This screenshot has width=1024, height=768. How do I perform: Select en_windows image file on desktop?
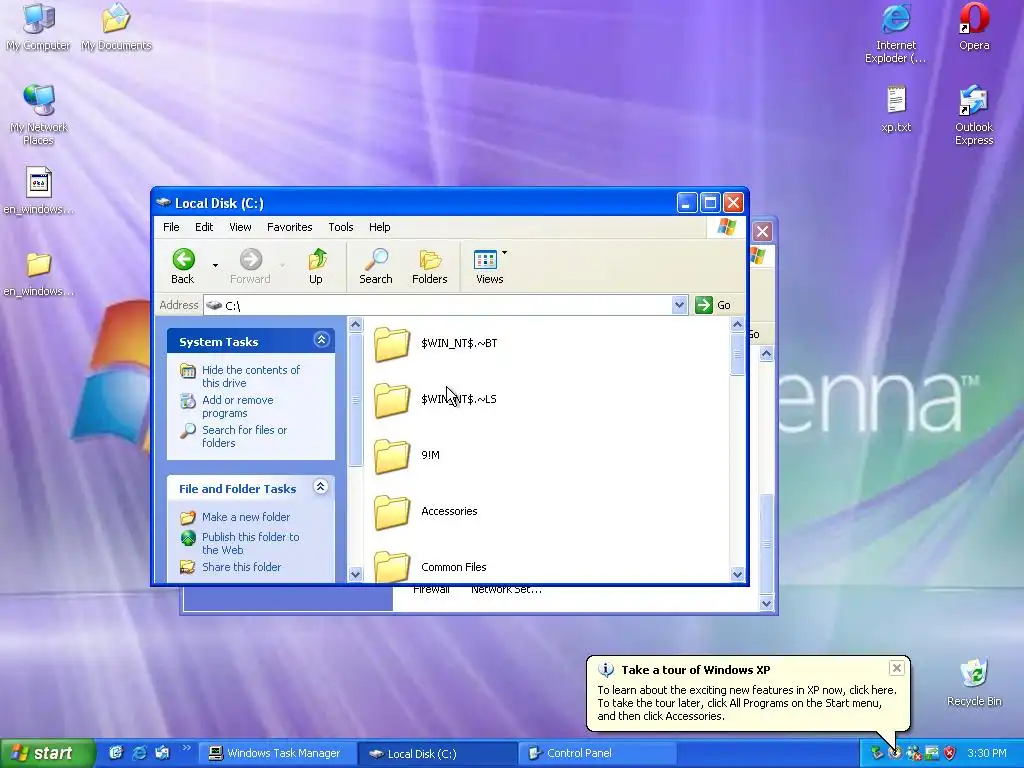pos(39,191)
